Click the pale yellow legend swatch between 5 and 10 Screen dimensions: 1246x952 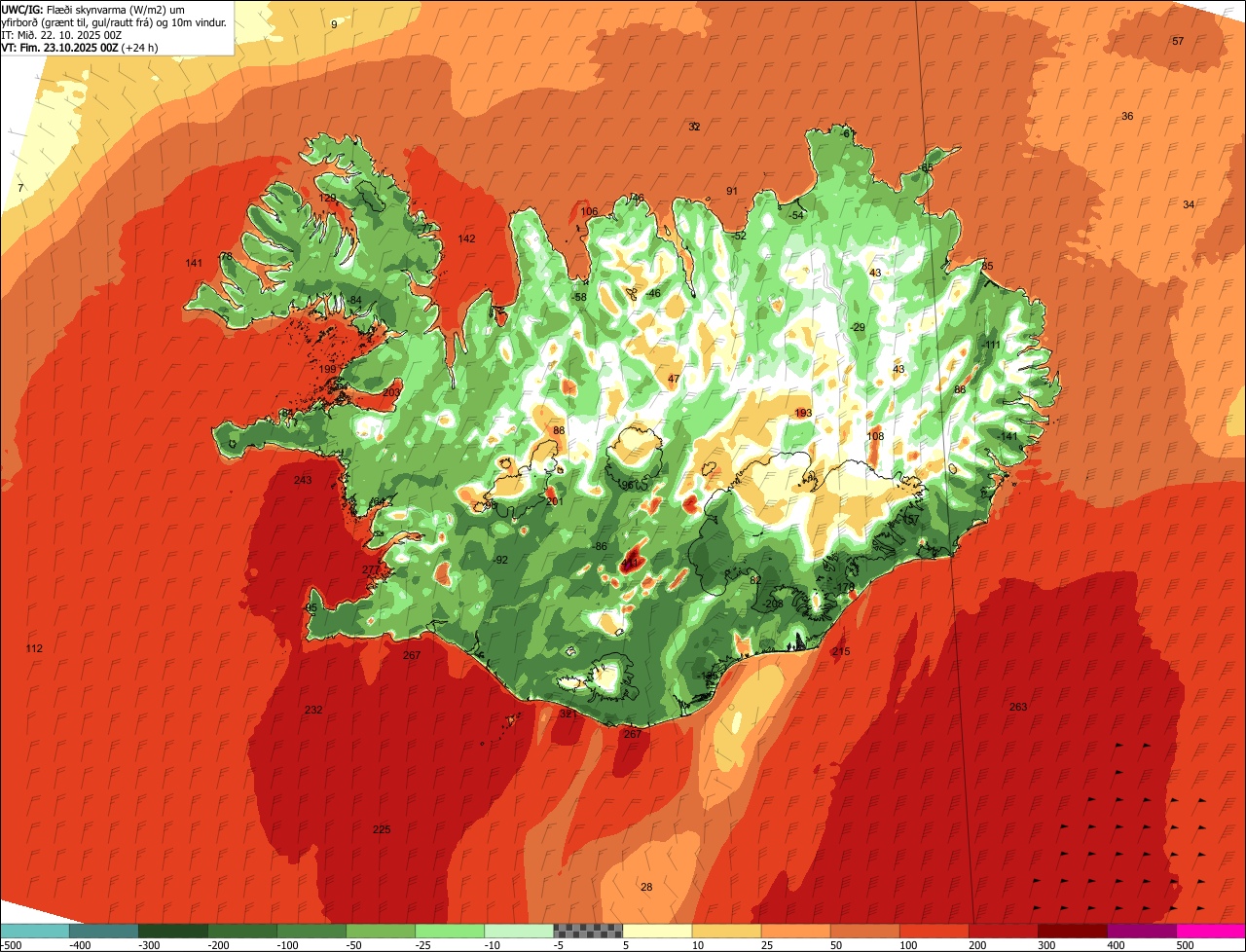[x=657, y=931]
